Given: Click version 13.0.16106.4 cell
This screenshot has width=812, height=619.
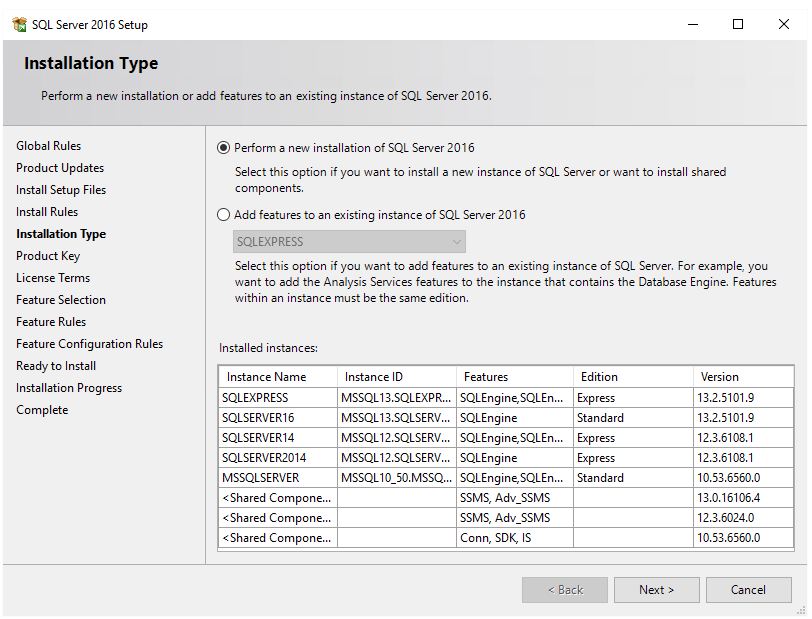Looking at the screenshot, I should (x=743, y=498).
